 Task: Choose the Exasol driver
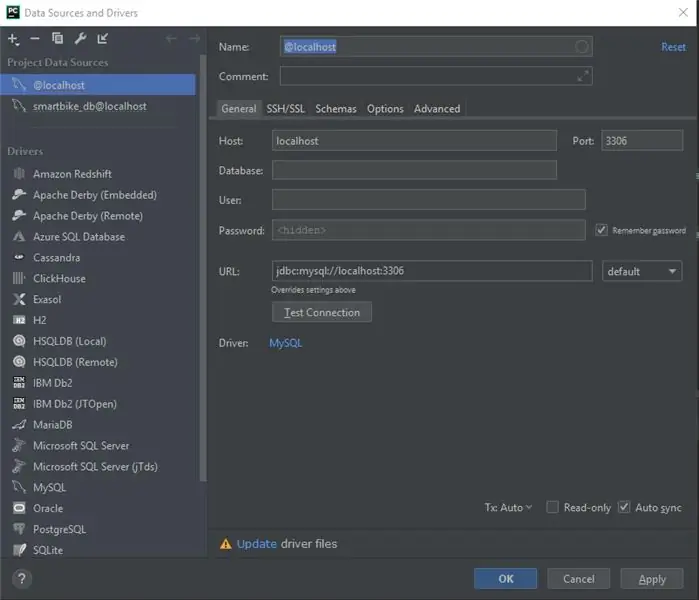point(47,299)
